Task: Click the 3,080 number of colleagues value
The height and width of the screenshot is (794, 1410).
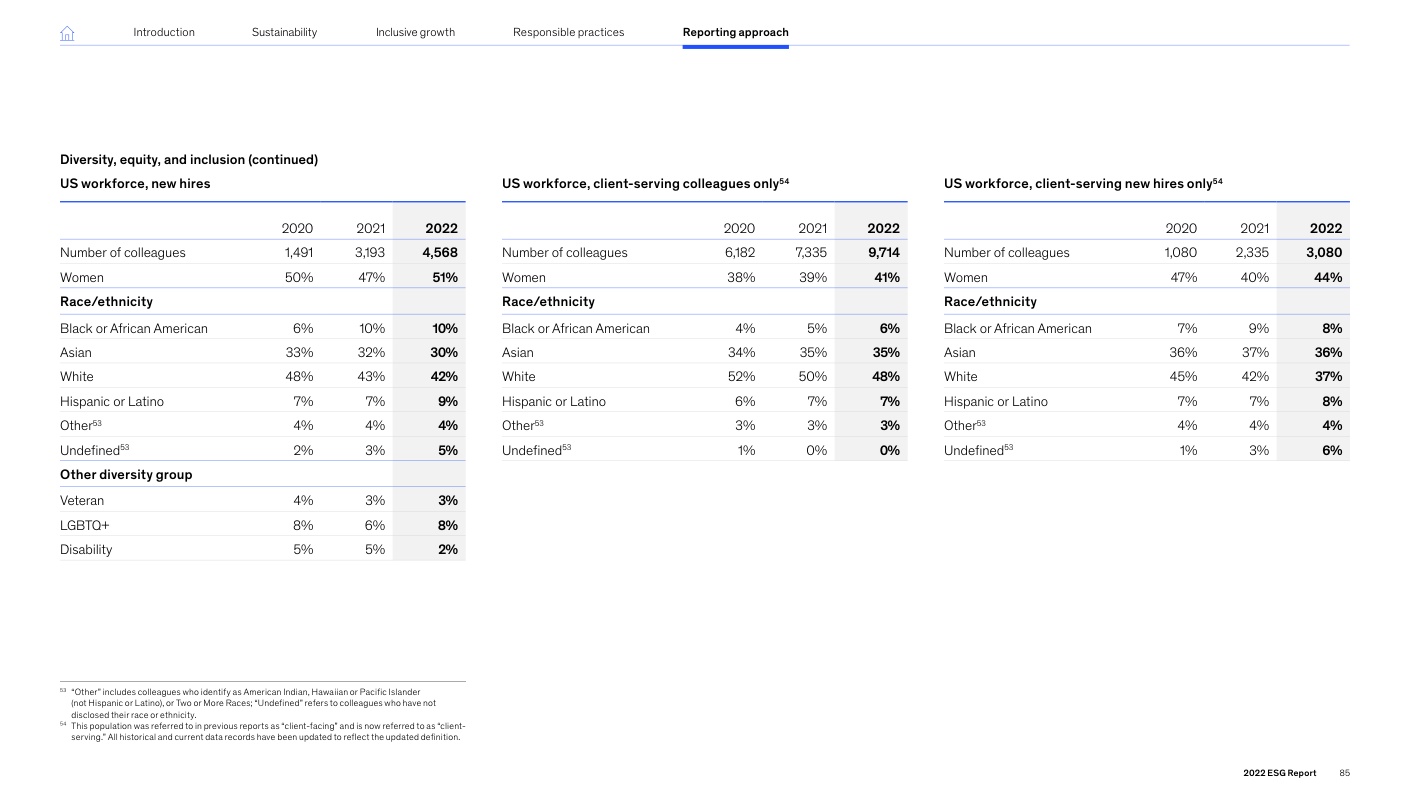Action: pyautogui.click(x=1324, y=253)
